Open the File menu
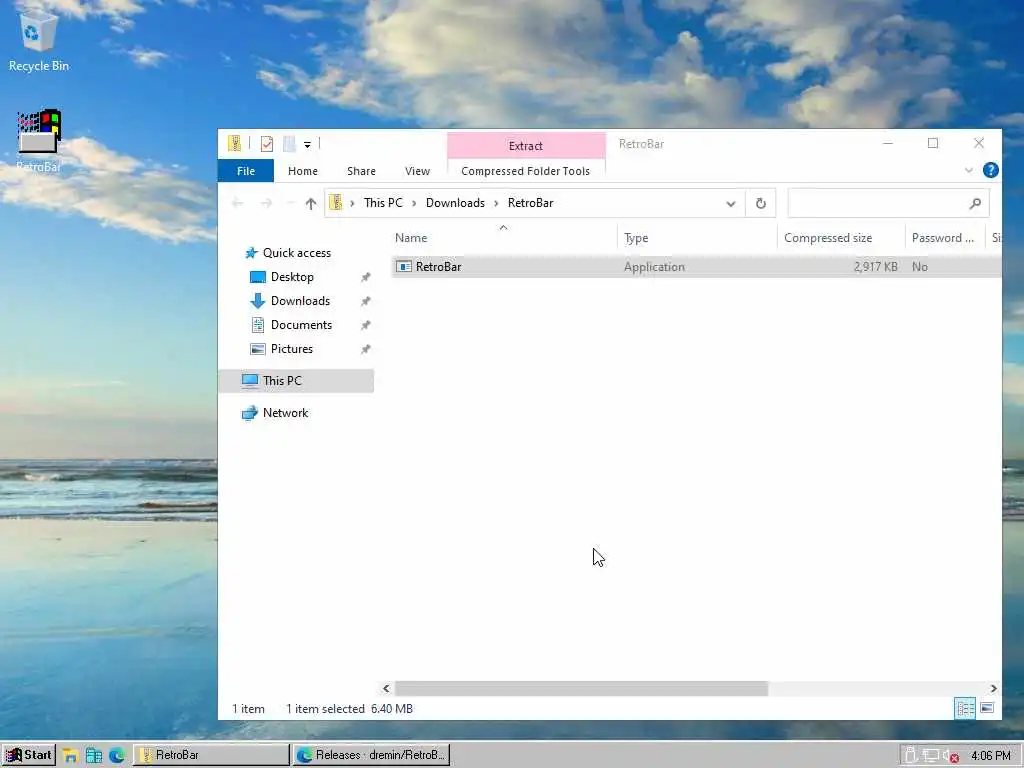 tap(246, 171)
